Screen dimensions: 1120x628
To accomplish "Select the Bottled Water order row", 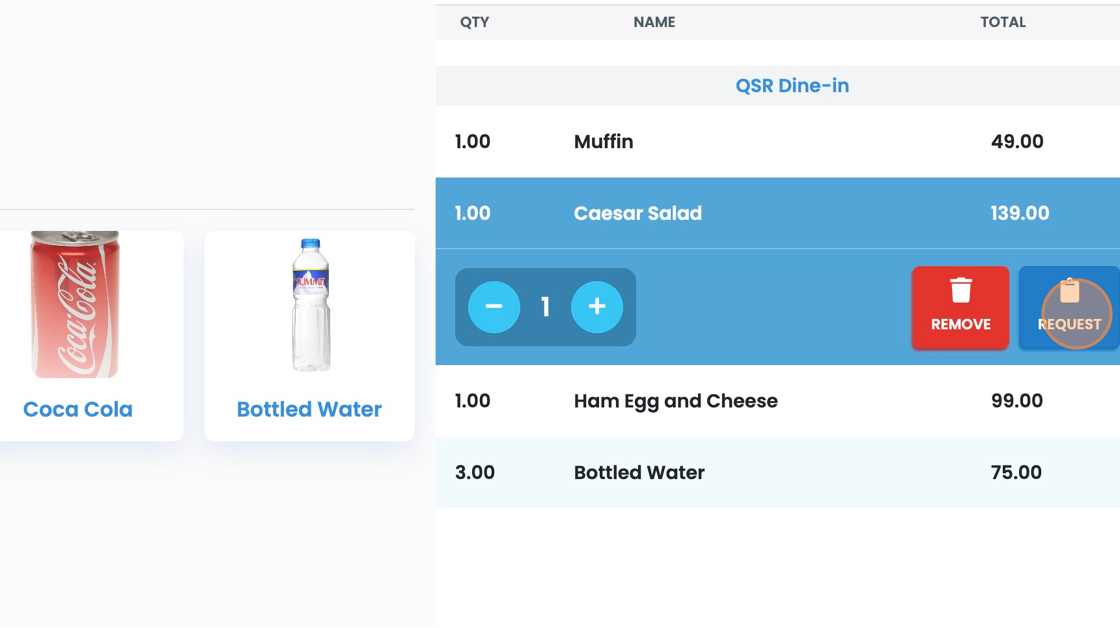I will point(777,473).
